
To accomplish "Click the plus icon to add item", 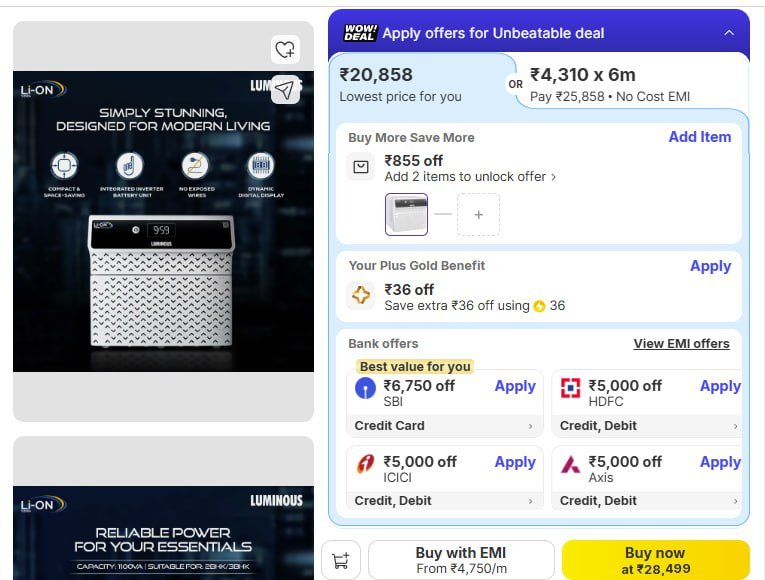I will 478,214.
